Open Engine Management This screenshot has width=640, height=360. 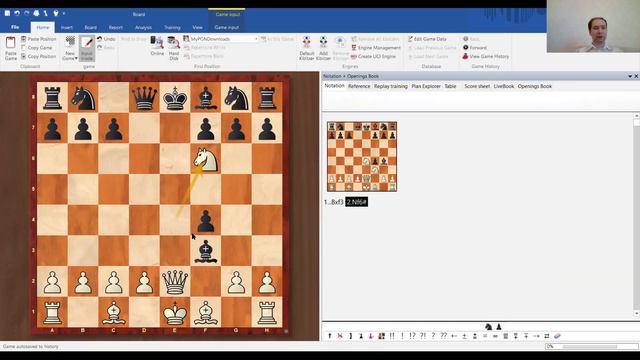(376, 48)
